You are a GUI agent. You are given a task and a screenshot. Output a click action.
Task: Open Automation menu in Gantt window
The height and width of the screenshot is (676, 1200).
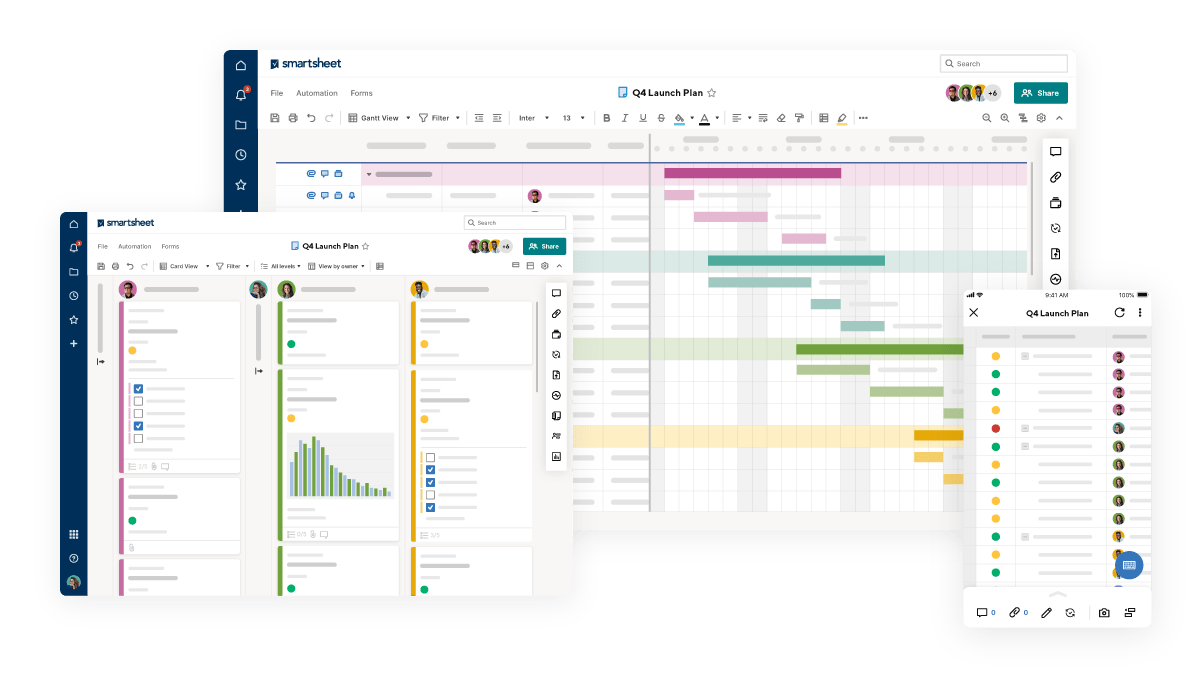click(317, 93)
